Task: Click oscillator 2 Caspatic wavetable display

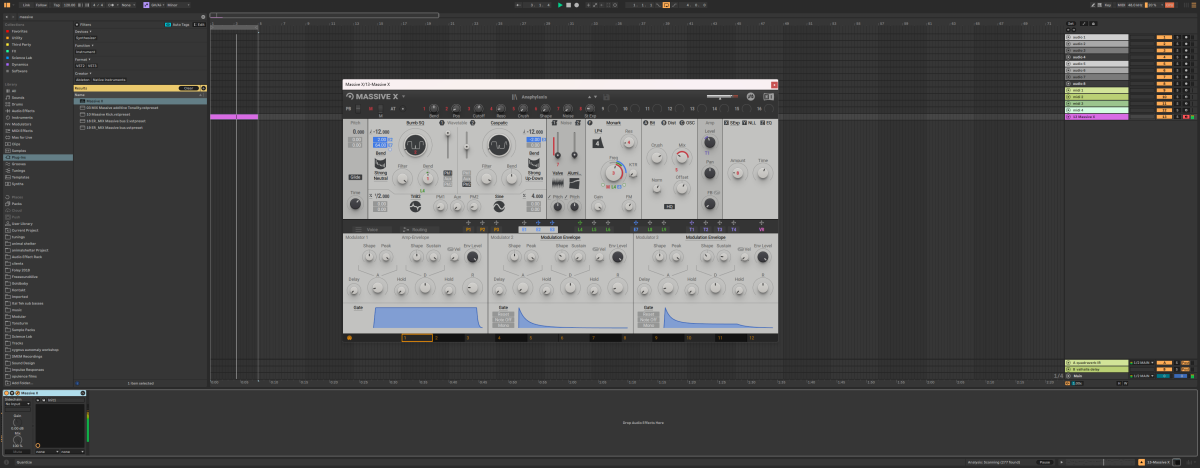Action: pos(497,146)
